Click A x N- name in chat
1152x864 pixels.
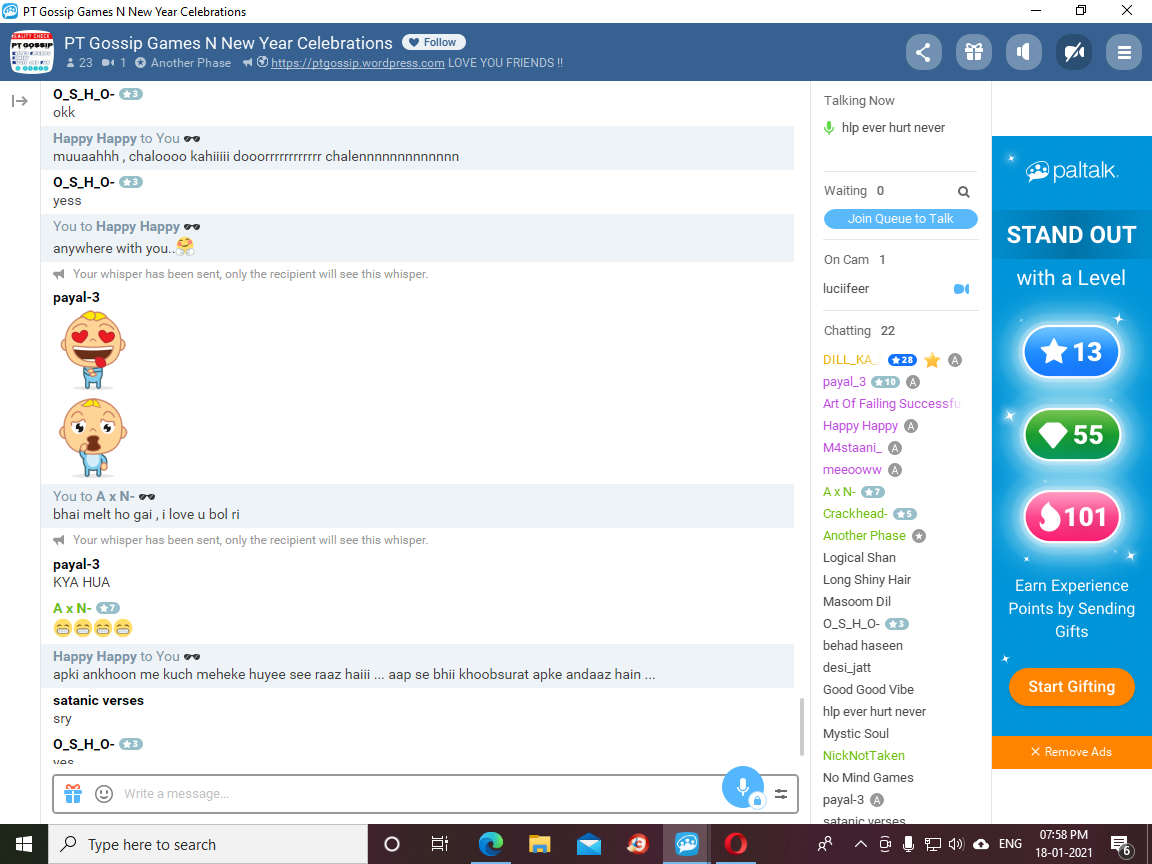tap(72, 608)
